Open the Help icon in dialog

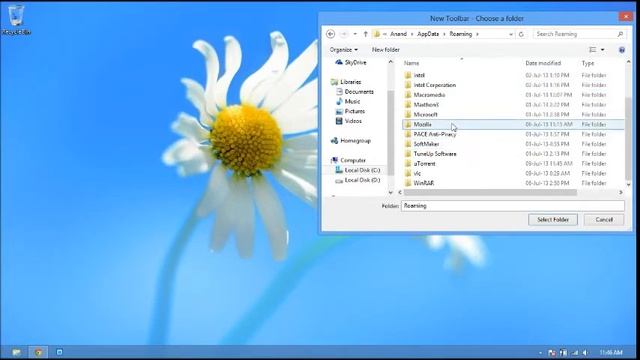click(x=622, y=50)
